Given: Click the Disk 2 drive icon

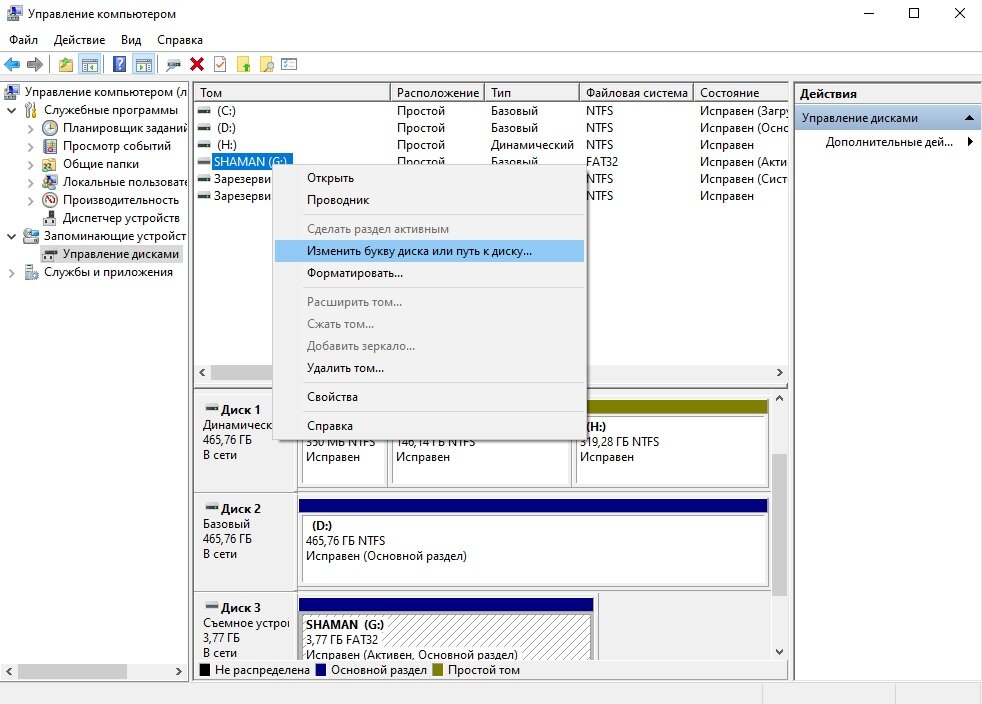Looking at the screenshot, I should [x=212, y=507].
